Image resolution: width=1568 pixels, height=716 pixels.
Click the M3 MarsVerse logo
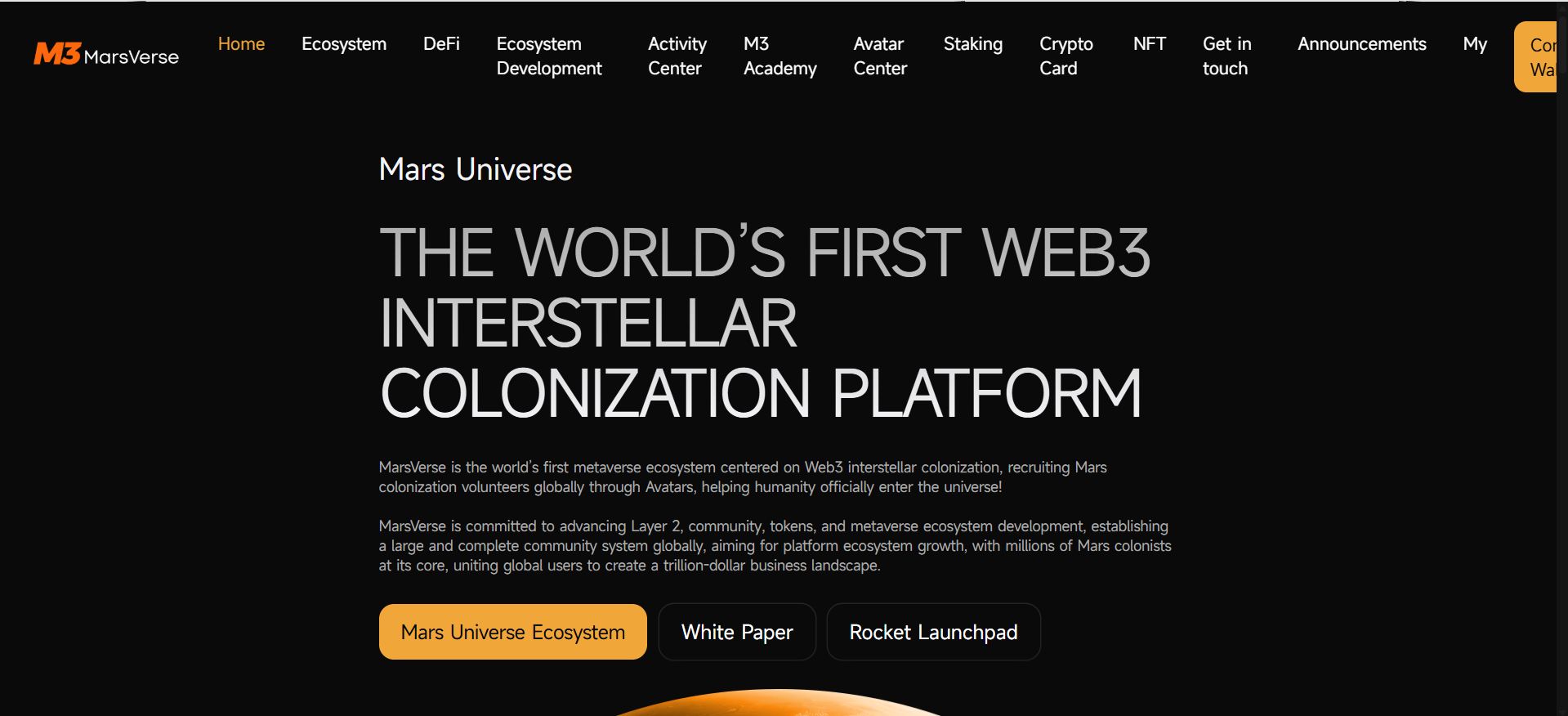(106, 54)
